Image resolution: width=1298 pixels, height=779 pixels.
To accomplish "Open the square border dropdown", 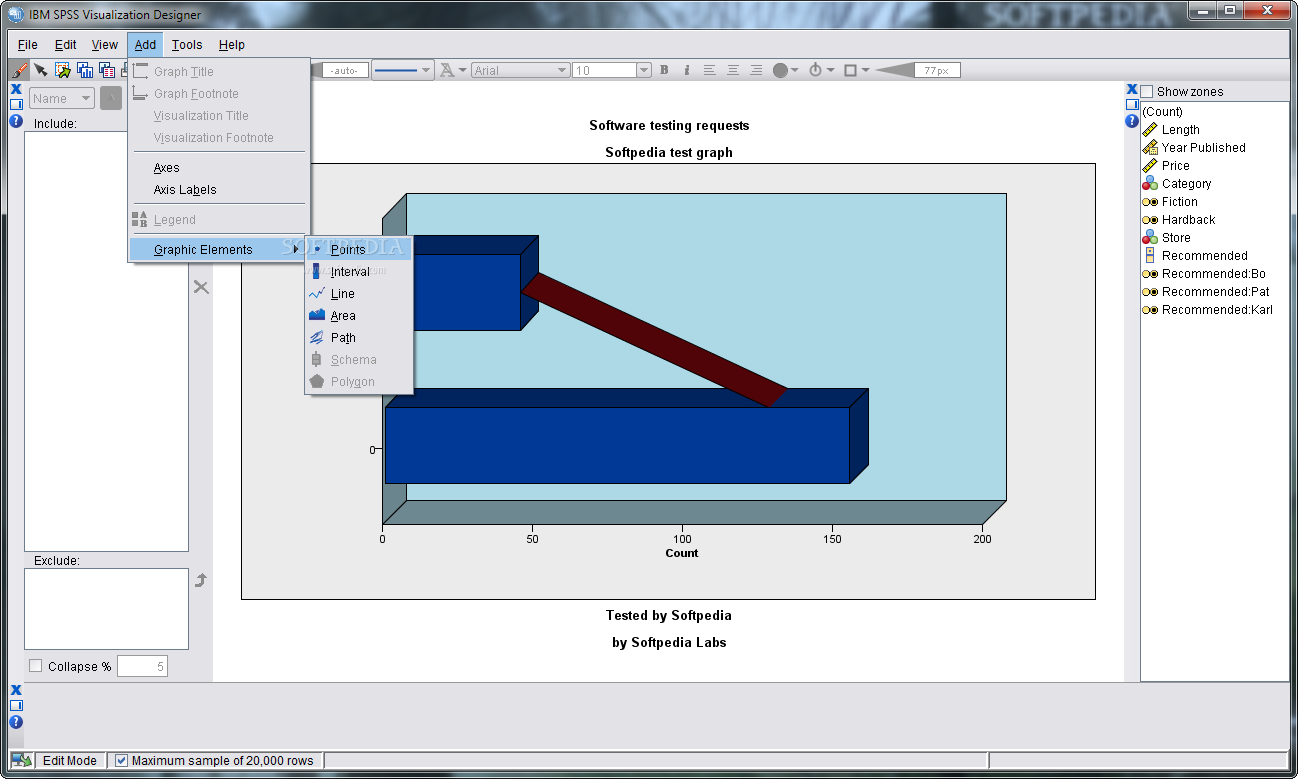I will point(857,70).
